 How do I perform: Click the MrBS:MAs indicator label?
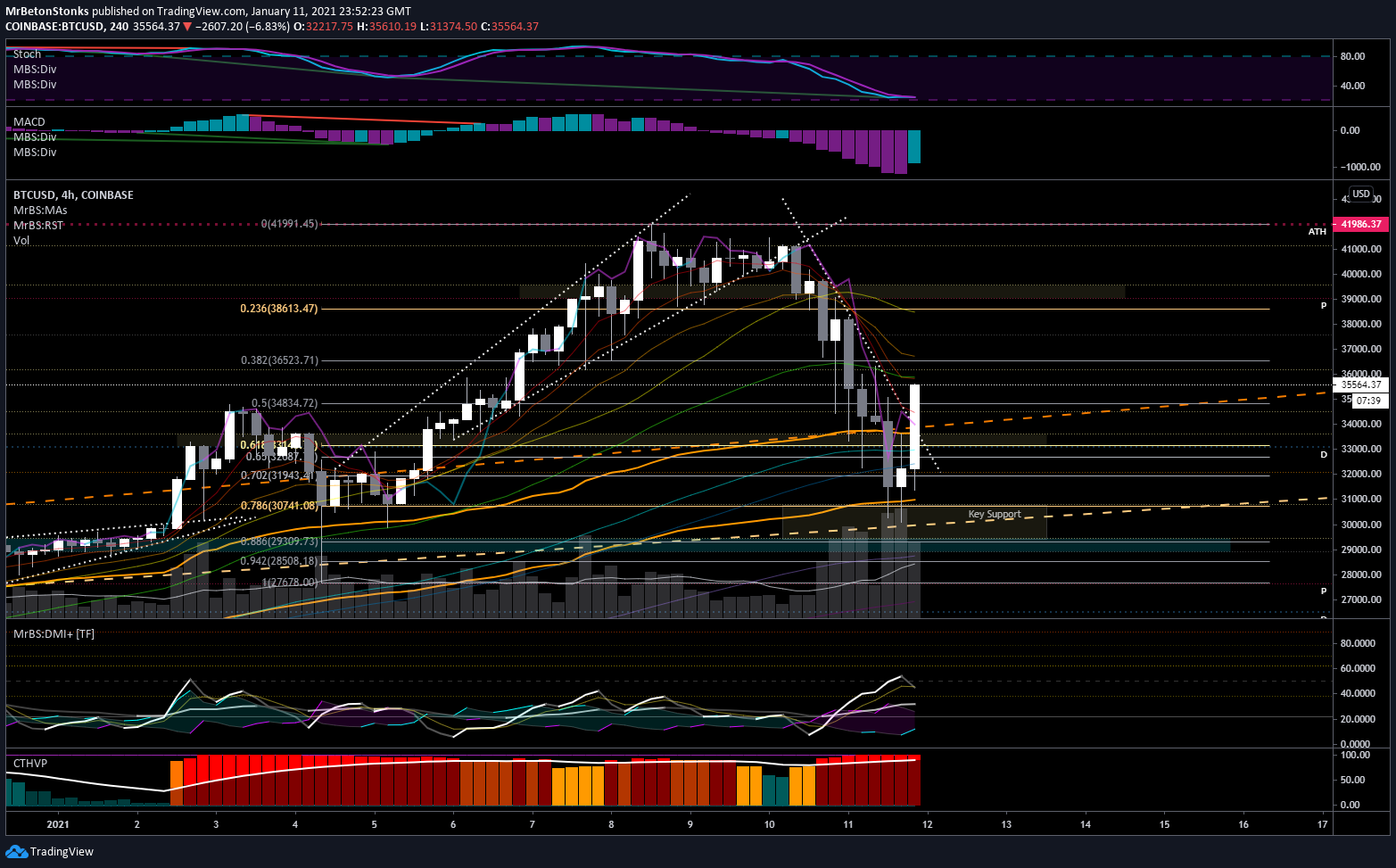(x=40, y=210)
